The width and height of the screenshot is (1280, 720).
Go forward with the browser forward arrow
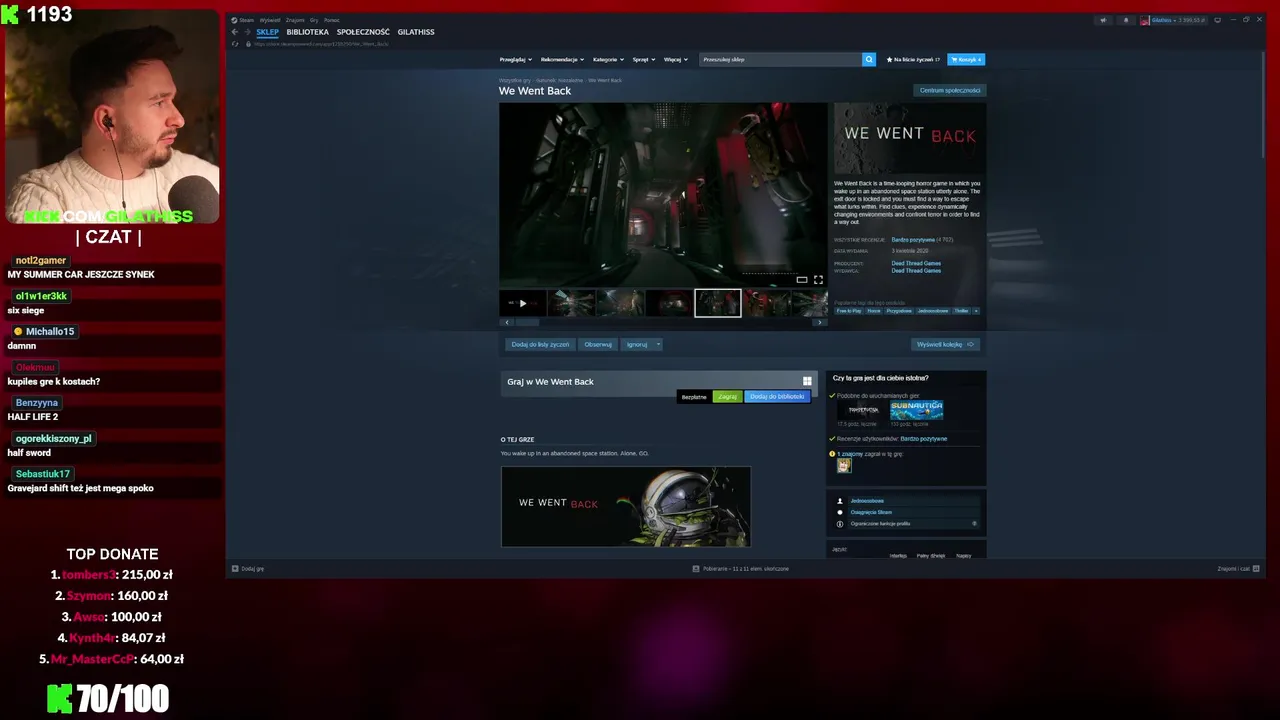tap(247, 32)
